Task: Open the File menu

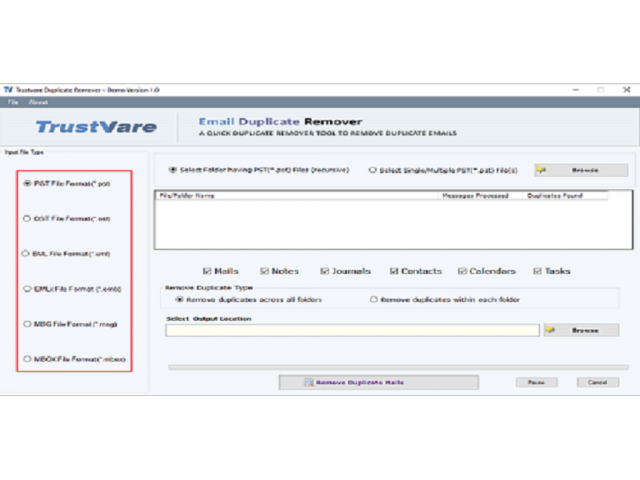Action: [x=13, y=102]
